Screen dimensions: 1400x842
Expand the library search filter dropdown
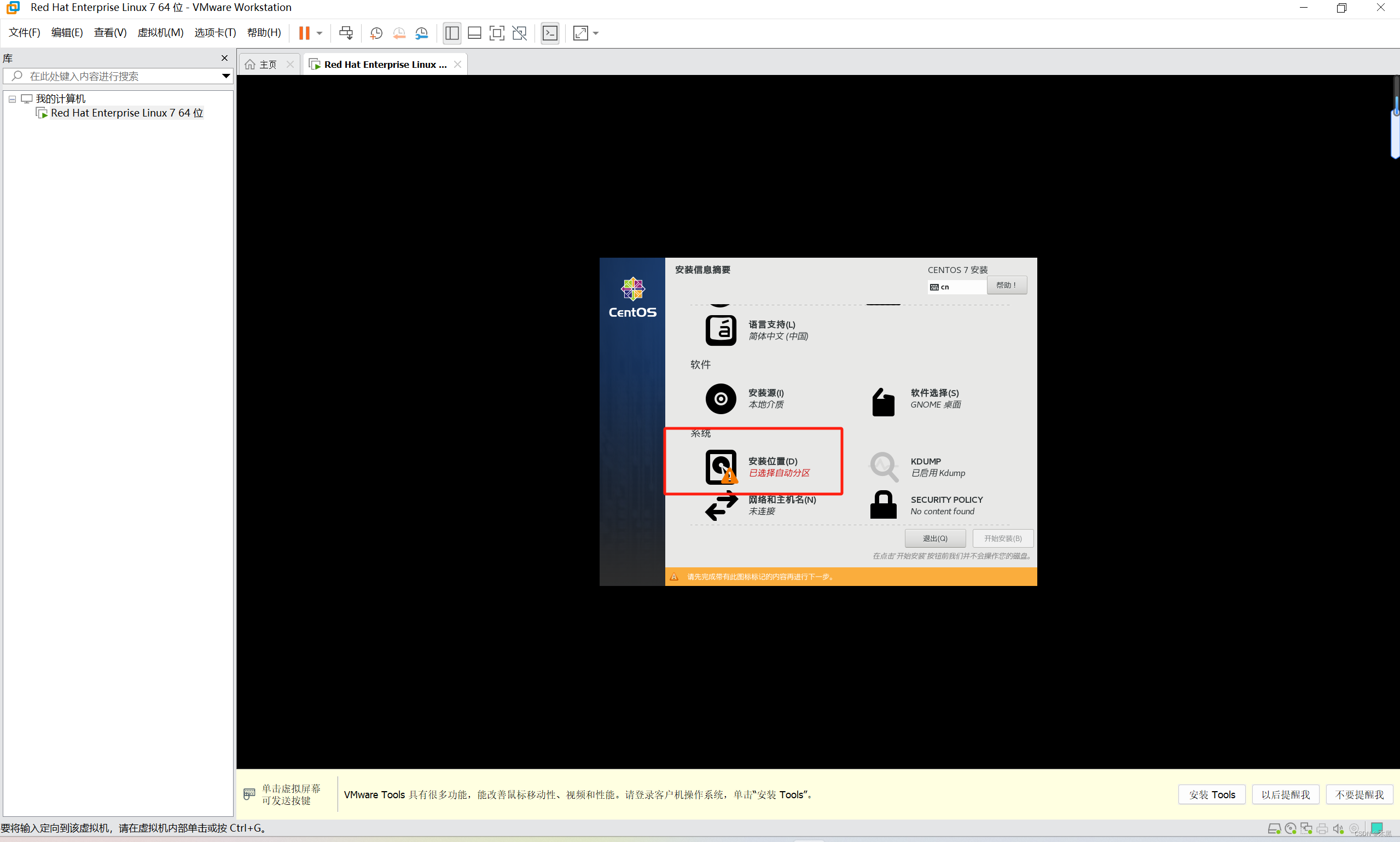click(226, 76)
